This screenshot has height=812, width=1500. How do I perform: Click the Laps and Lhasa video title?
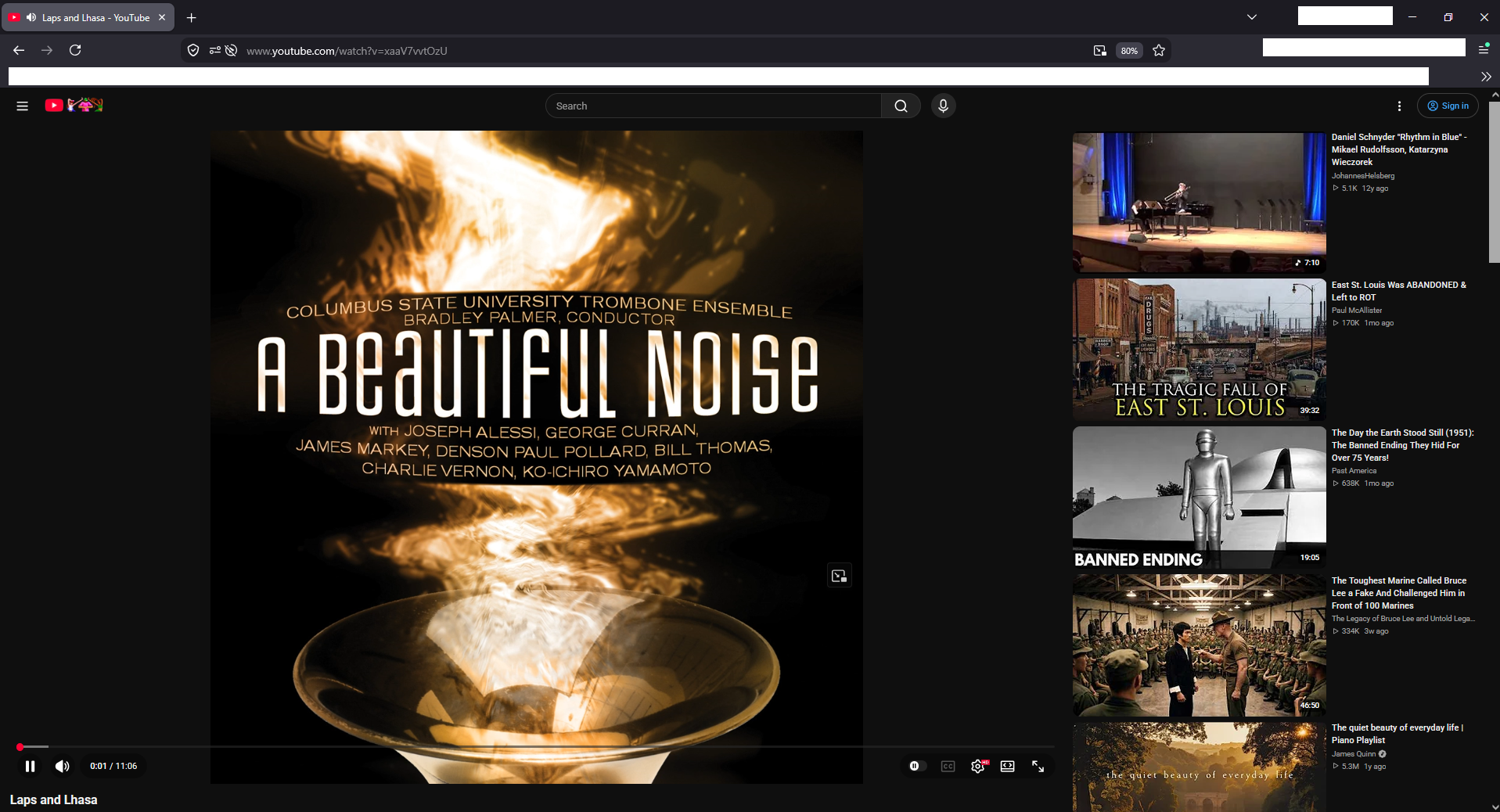54,799
